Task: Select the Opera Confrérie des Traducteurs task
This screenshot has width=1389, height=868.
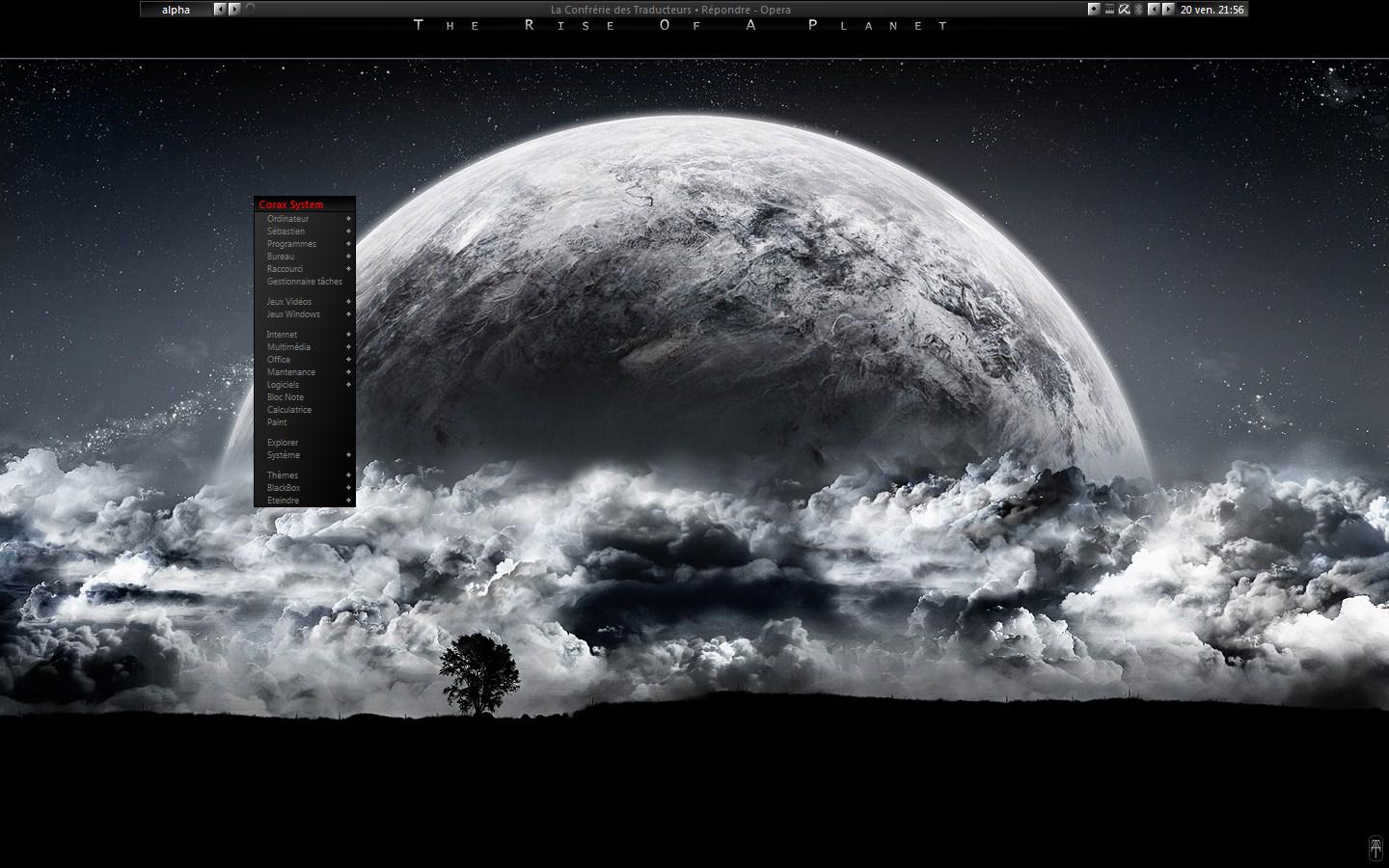Action: tap(670, 10)
